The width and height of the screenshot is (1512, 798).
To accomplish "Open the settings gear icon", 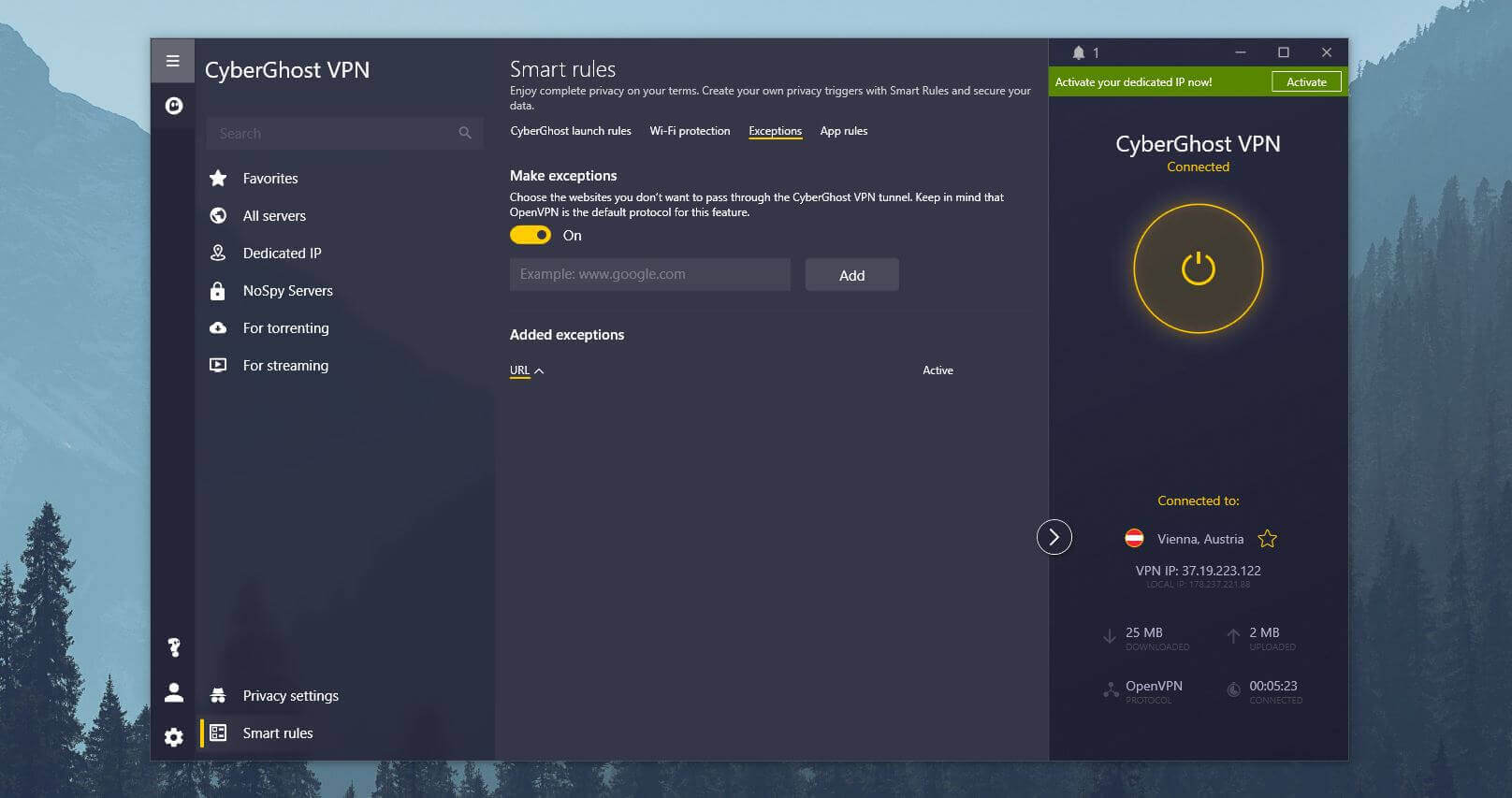I will click(x=174, y=737).
